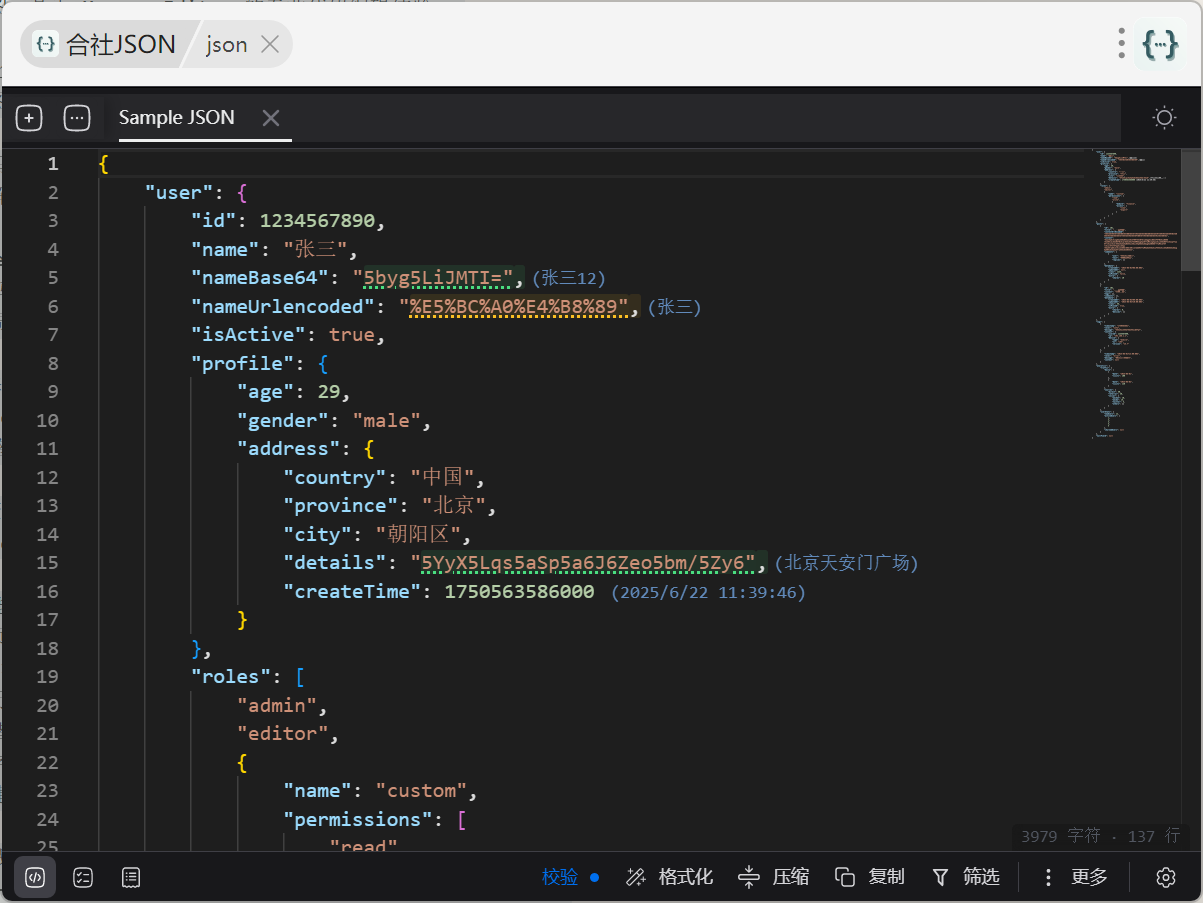Close the json plugin tag

pos(269,44)
